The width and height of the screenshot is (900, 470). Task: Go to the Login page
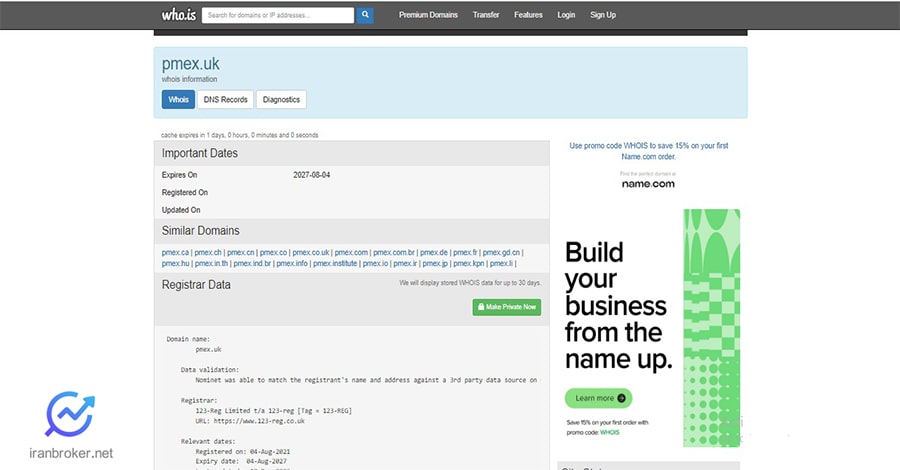pos(566,15)
